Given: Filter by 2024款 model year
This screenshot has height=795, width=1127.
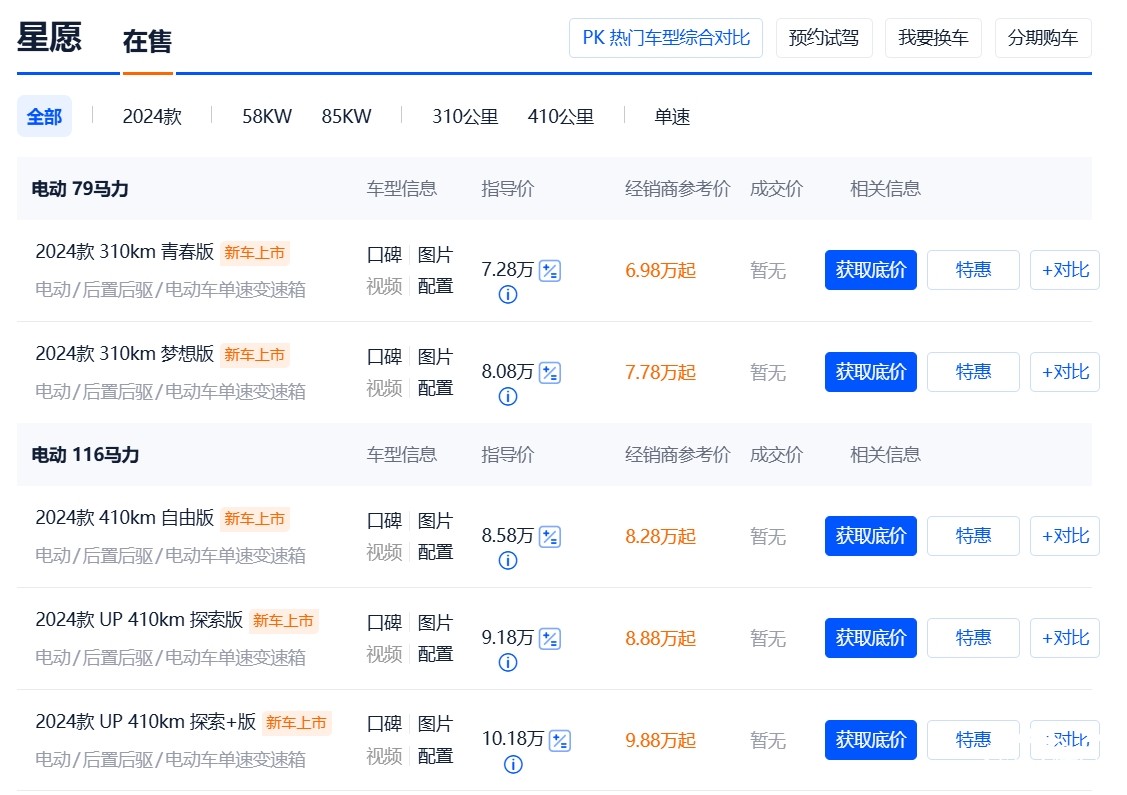Looking at the screenshot, I should click(152, 116).
